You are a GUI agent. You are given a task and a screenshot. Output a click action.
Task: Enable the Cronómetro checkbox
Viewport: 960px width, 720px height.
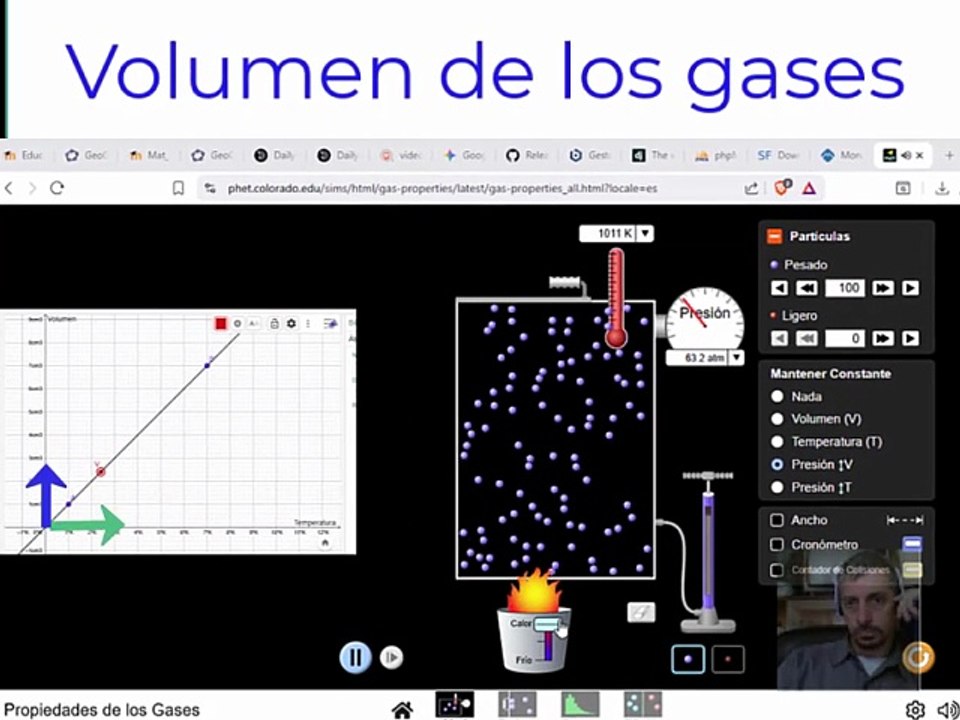(x=777, y=544)
